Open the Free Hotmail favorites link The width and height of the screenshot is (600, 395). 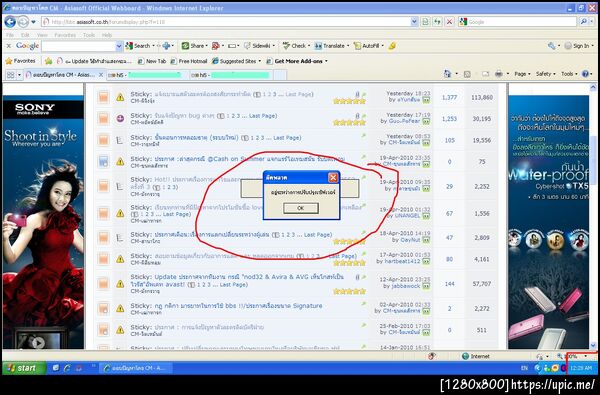pyautogui.click(x=189, y=61)
